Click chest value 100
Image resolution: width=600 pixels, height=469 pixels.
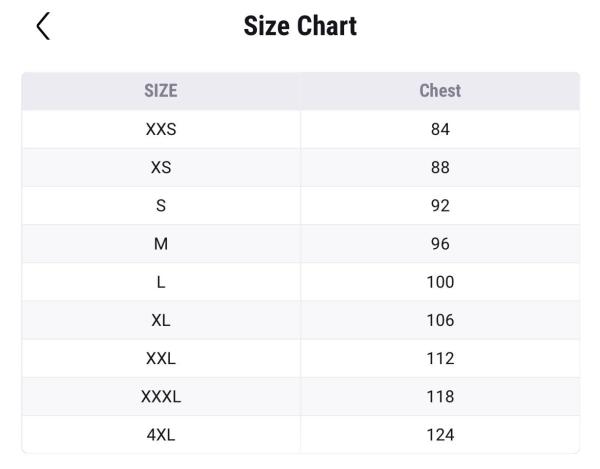pos(440,282)
